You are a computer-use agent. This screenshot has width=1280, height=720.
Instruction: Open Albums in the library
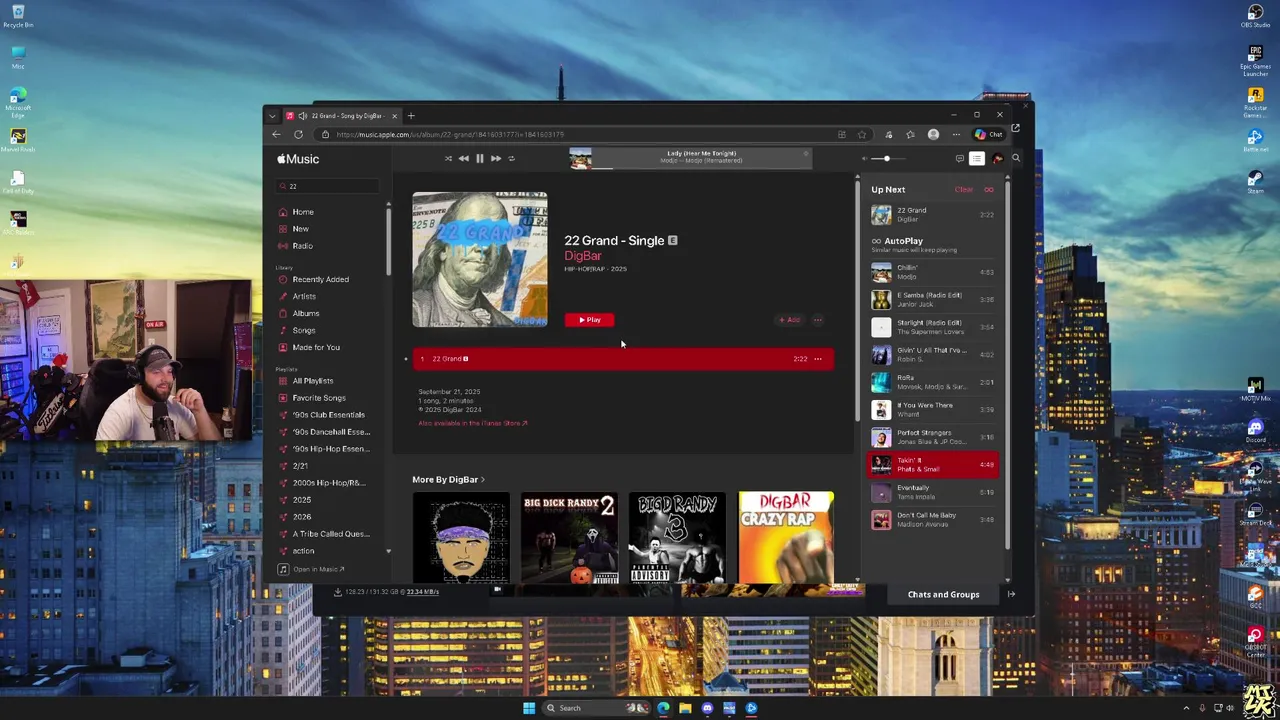305,313
